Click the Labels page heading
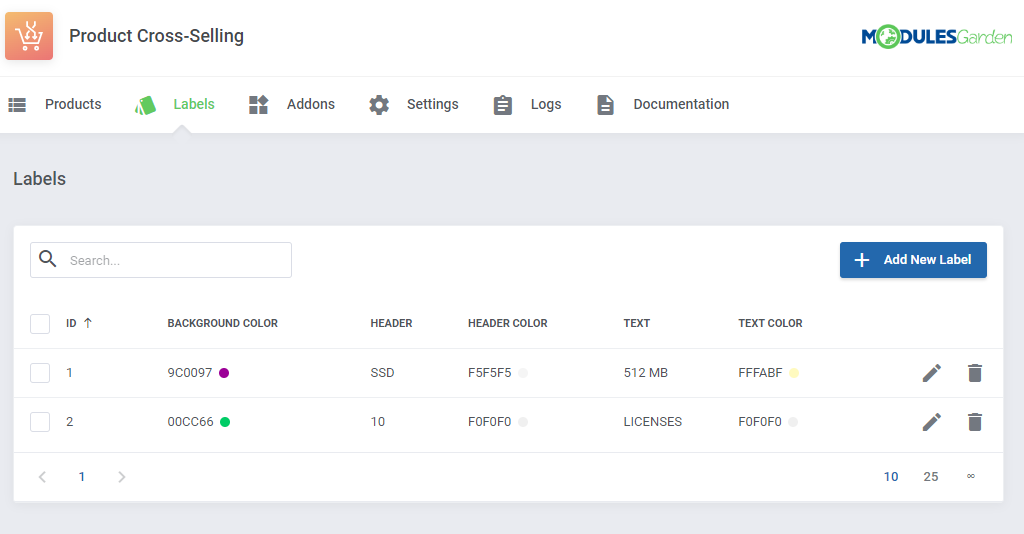1024x534 pixels. click(40, 179)
